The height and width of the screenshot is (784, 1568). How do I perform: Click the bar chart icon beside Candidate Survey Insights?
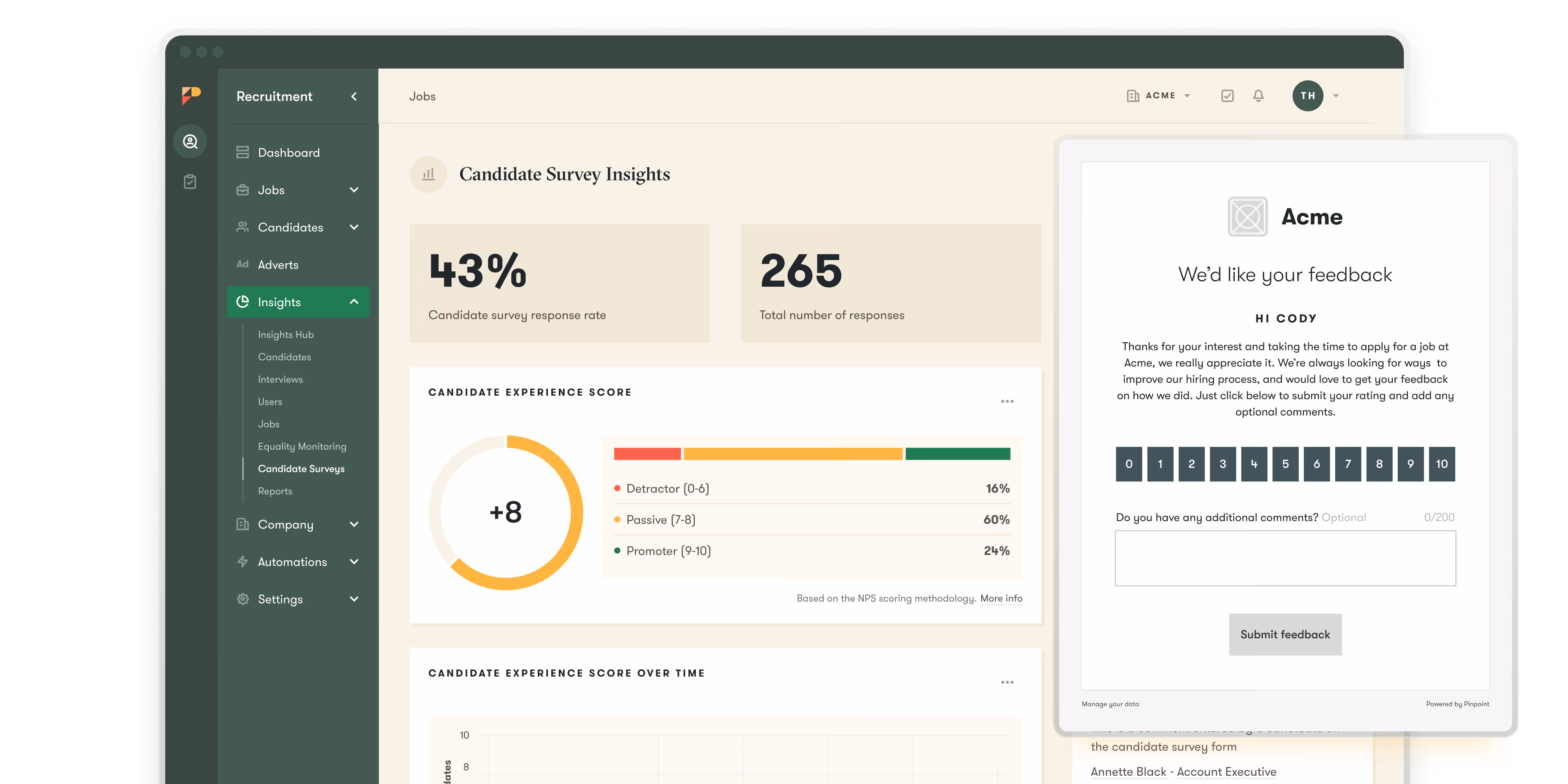point(428,174)
